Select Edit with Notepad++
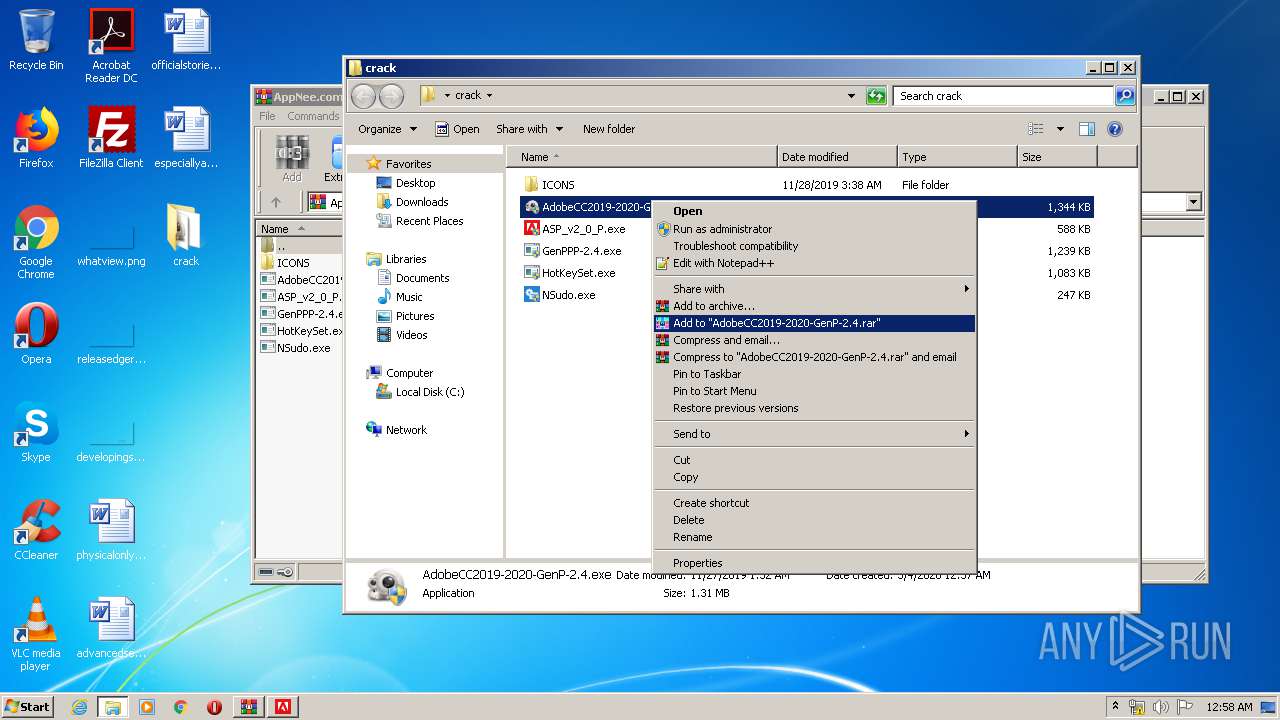This screenshot has height=720, width=1280. (x=814, y=263)
